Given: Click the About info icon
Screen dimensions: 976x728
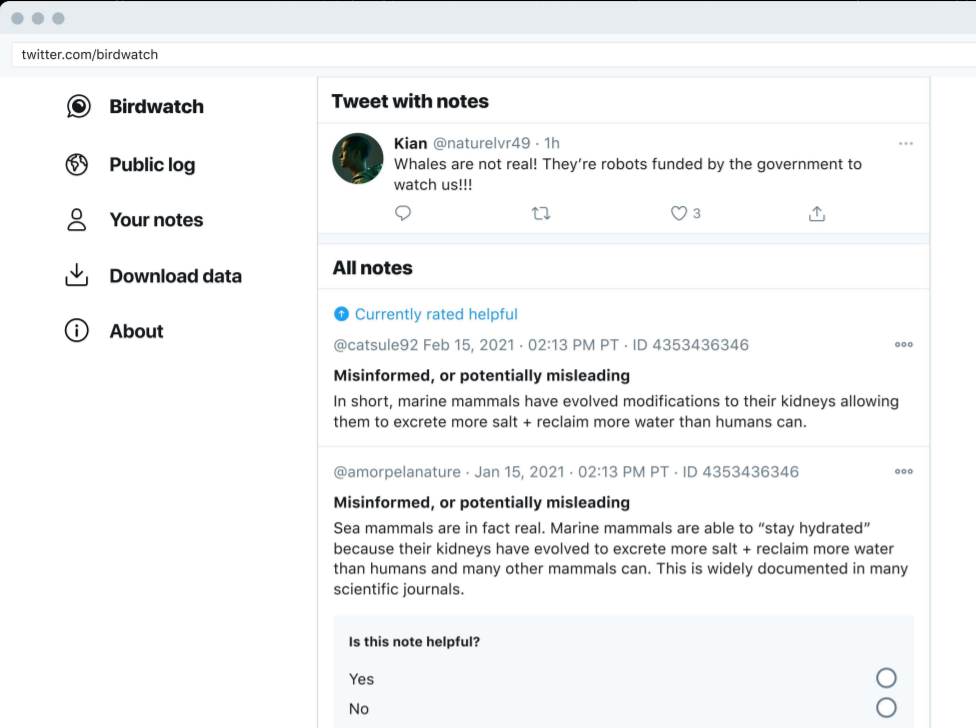Looking at the screenshot, I should click(x=77, y=331).
